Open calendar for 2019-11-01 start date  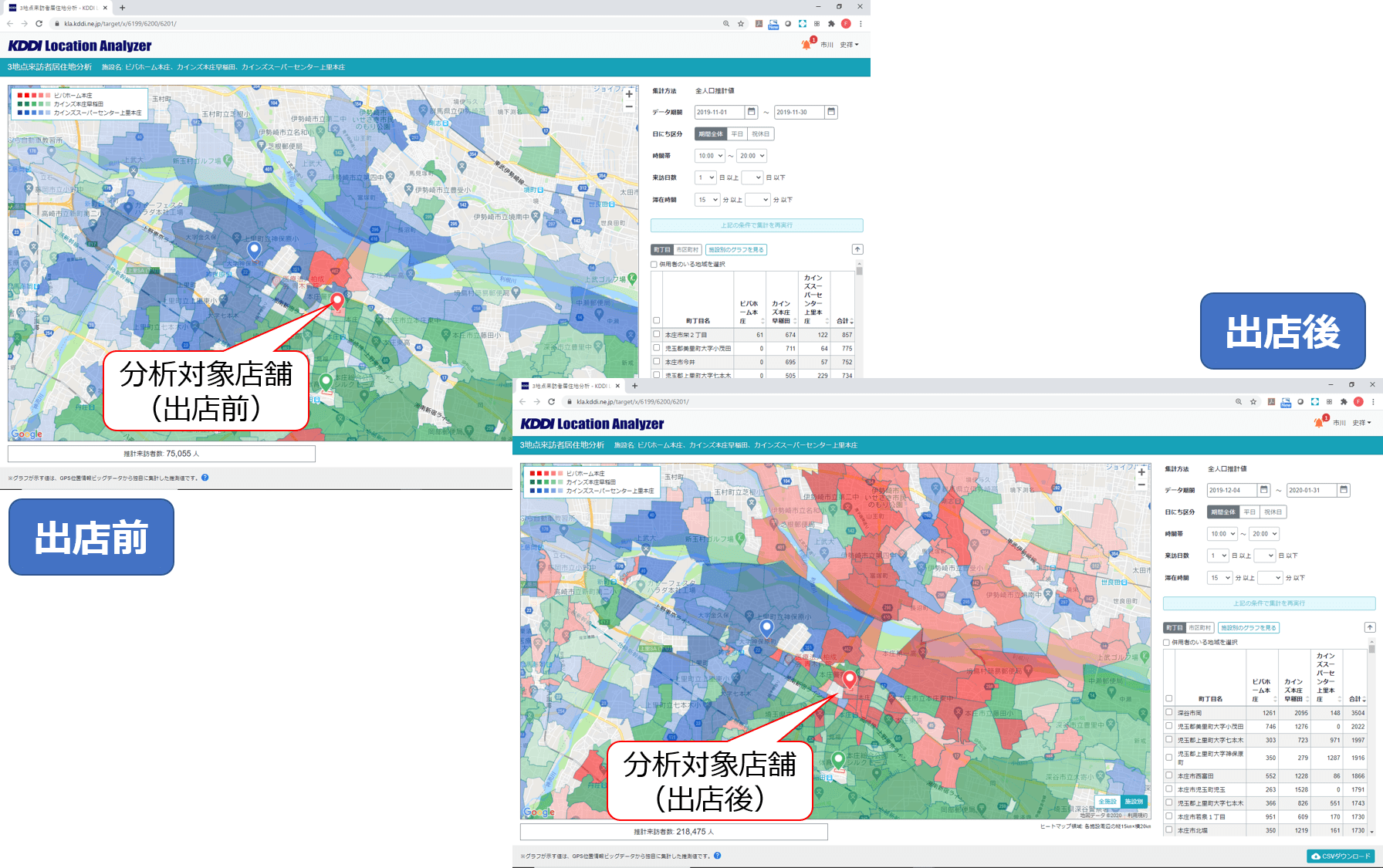pos(752,112)
